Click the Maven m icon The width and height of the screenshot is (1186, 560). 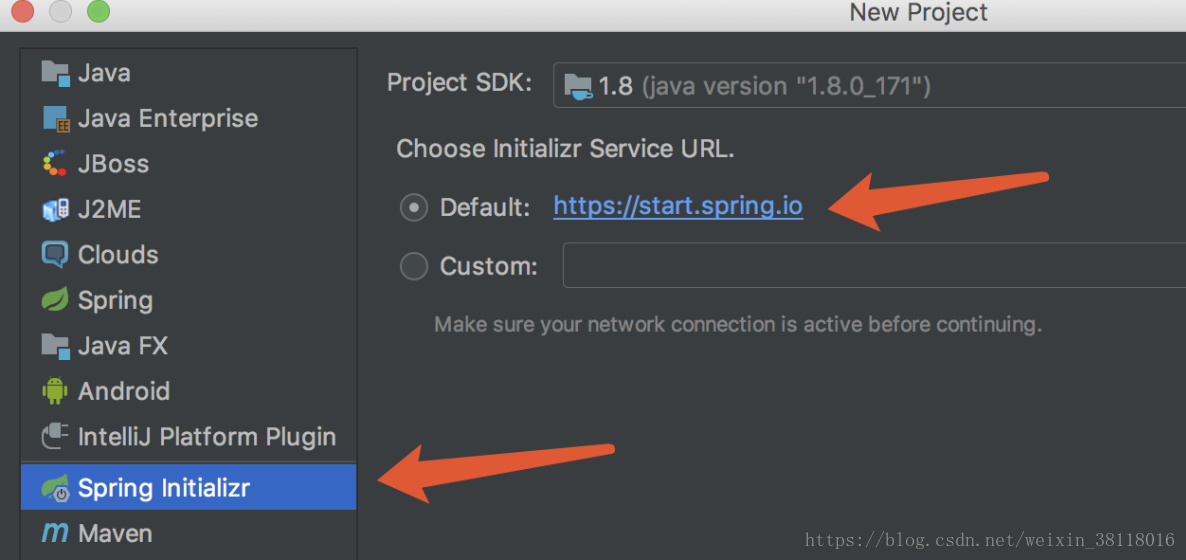(54, 534)
